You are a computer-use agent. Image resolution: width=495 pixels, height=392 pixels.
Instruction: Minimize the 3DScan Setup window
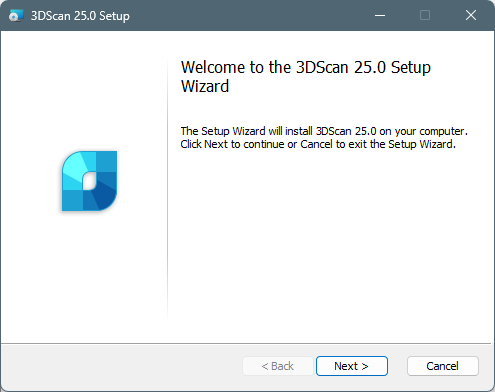point(380,15)
